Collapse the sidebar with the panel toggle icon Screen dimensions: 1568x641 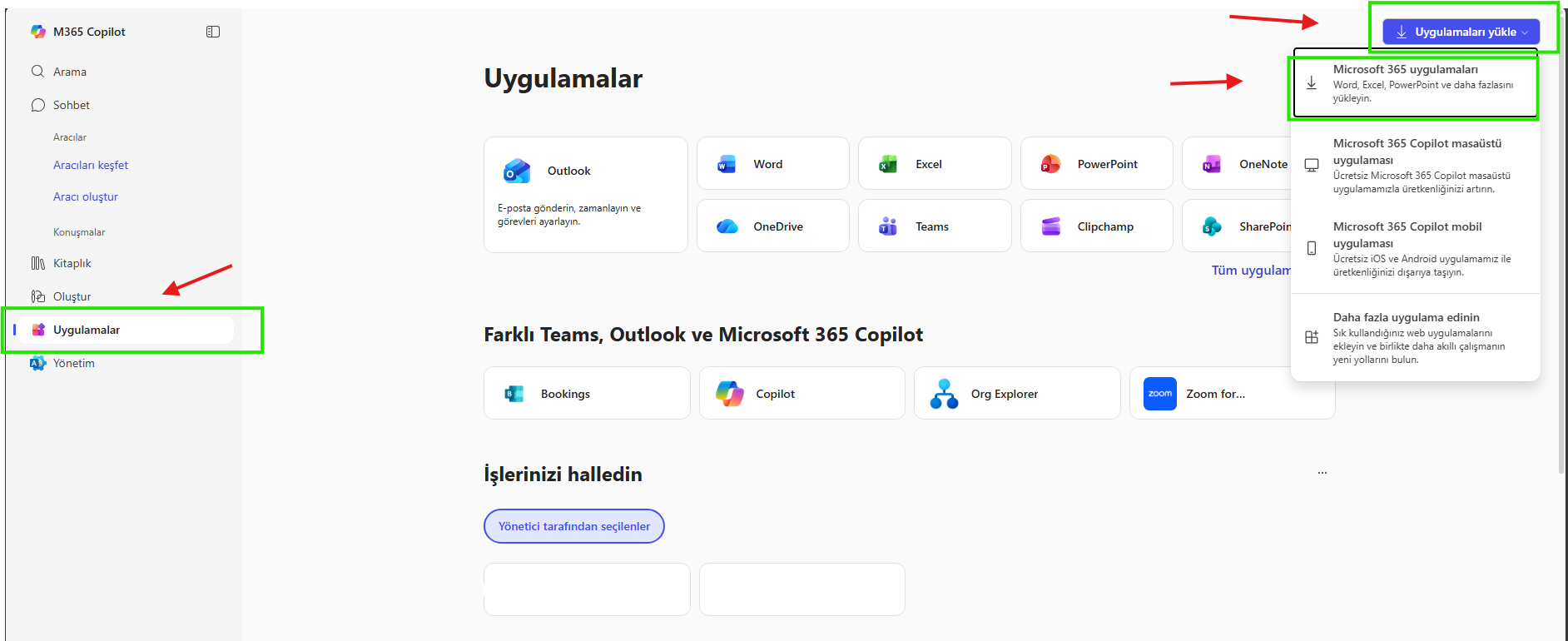coord(213,32)
